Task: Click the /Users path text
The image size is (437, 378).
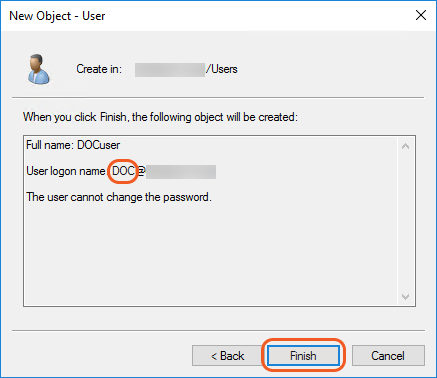Action: point(222,69)
